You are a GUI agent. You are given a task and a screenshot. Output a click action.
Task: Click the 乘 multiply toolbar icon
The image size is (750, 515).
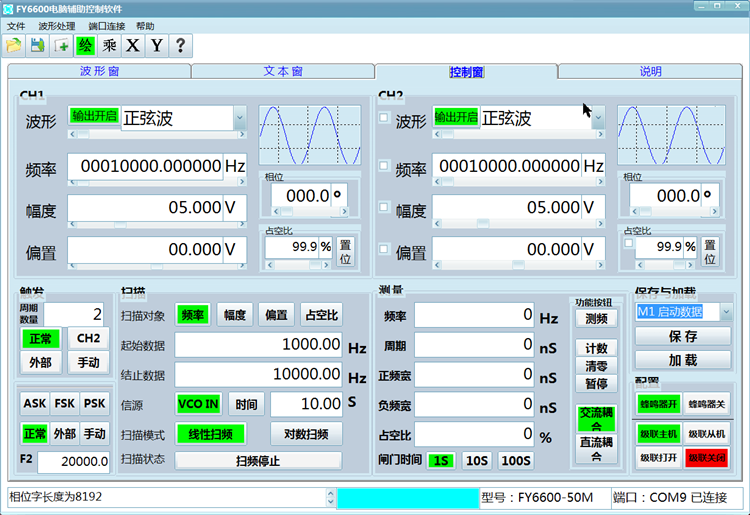point(109,45)
